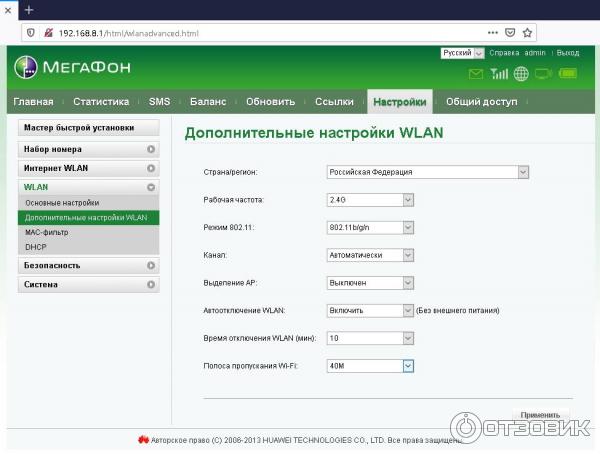
Task: Expand the Безопасность sidebar section
Action: point(88,265)
